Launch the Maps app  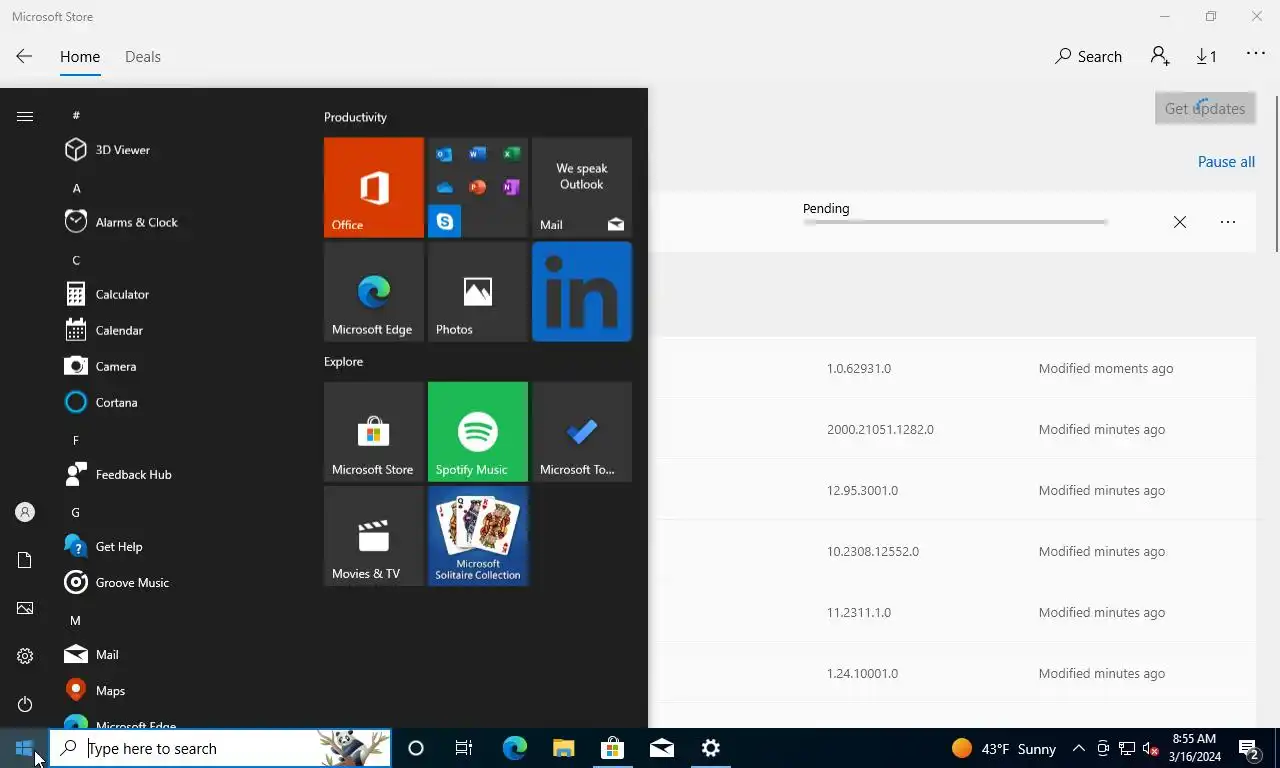coord(178,690)
